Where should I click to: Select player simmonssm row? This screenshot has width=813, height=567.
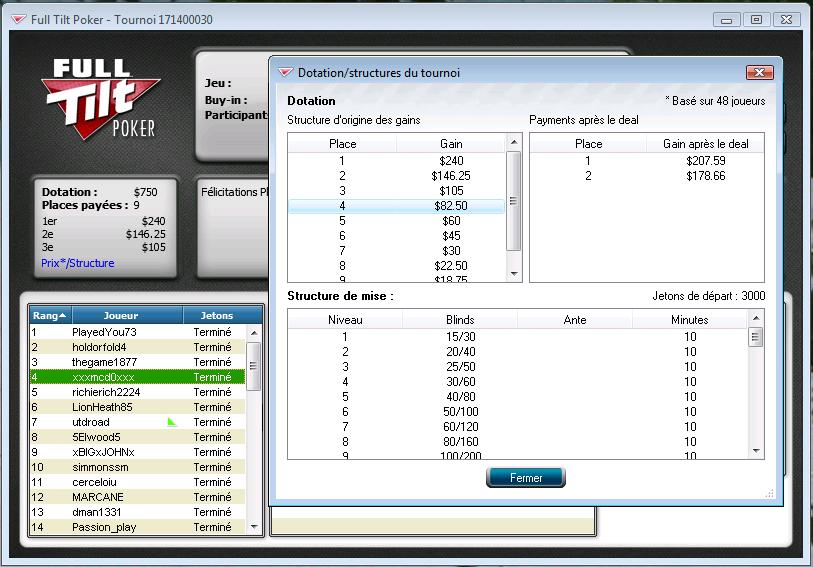pyautogui.click(x=137, y=467)
